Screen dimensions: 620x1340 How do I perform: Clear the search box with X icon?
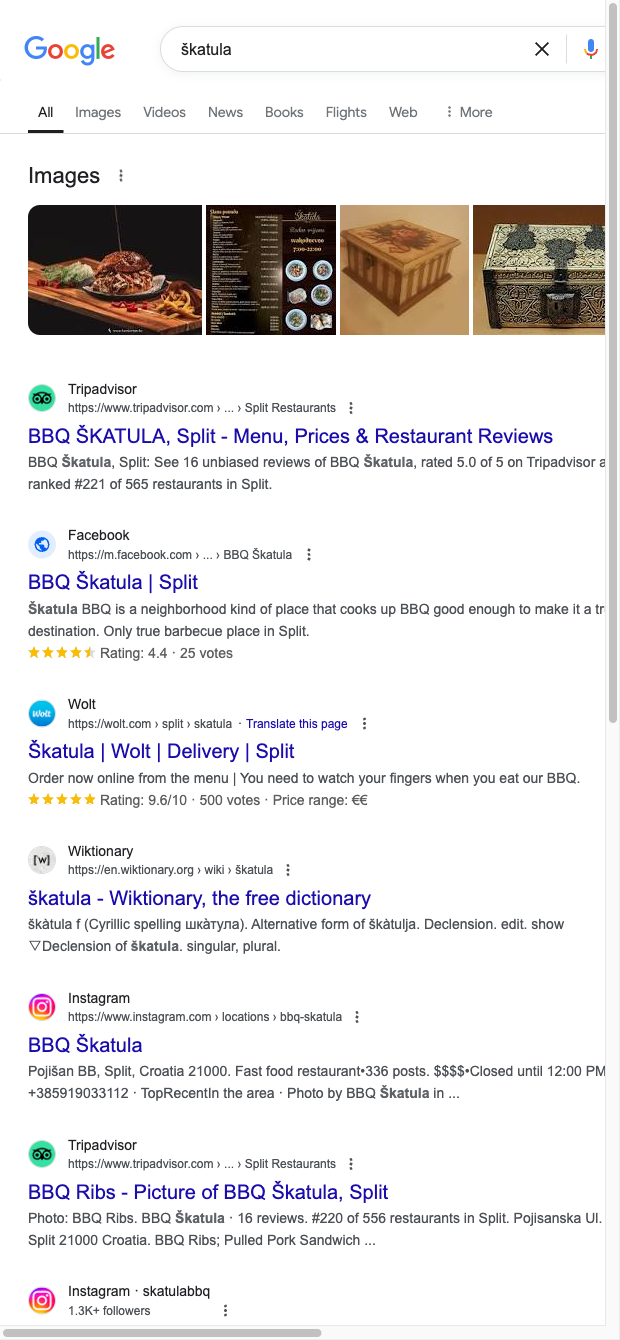pos(542,49)
